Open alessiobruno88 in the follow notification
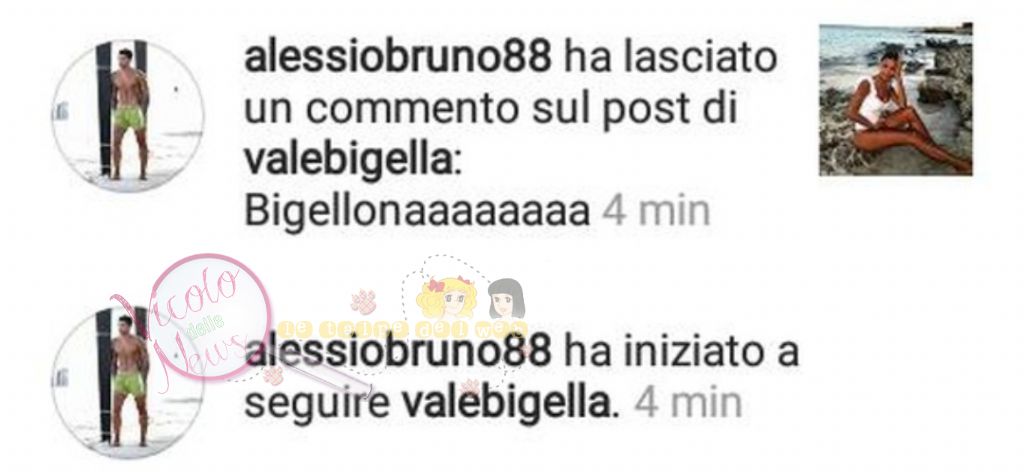This screenshot has width=1024, height=472. [x=398, y=353]
